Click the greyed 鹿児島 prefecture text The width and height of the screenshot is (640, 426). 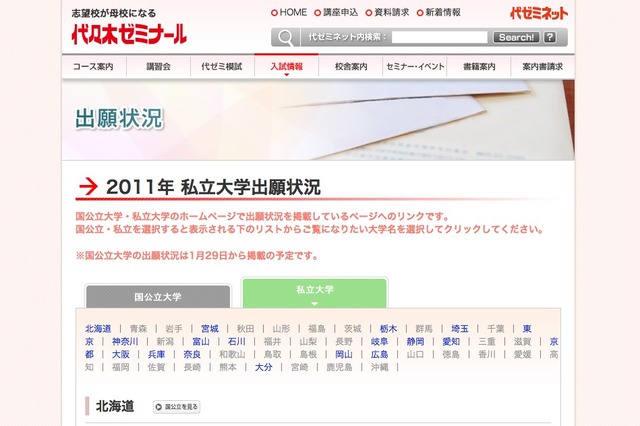click(339, 367)
